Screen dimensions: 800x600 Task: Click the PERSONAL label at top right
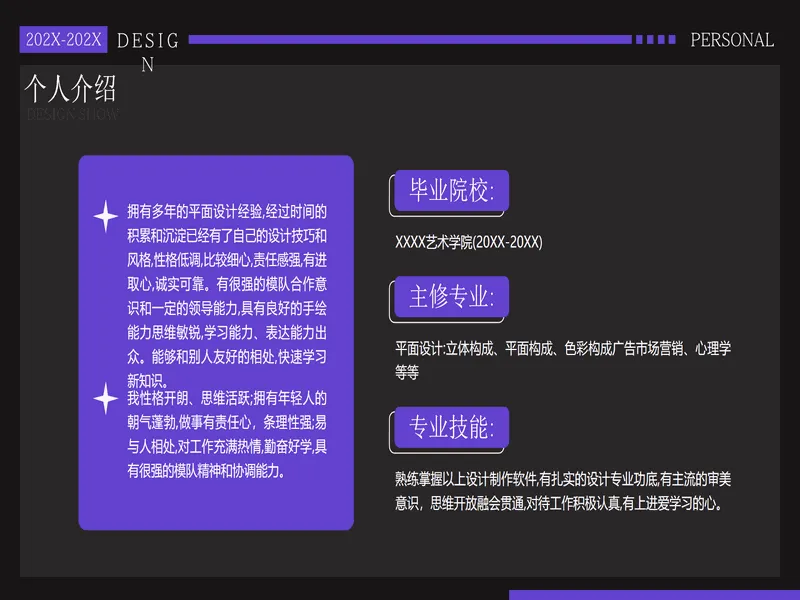coord(732,40)
